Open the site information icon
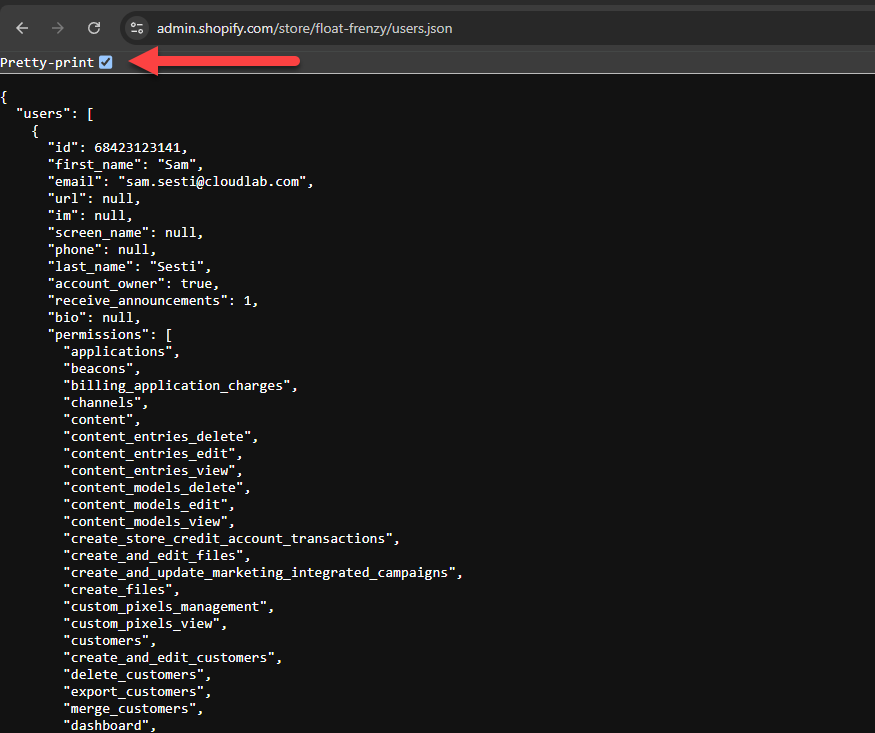Screen dimensions: 875x733 138,28
